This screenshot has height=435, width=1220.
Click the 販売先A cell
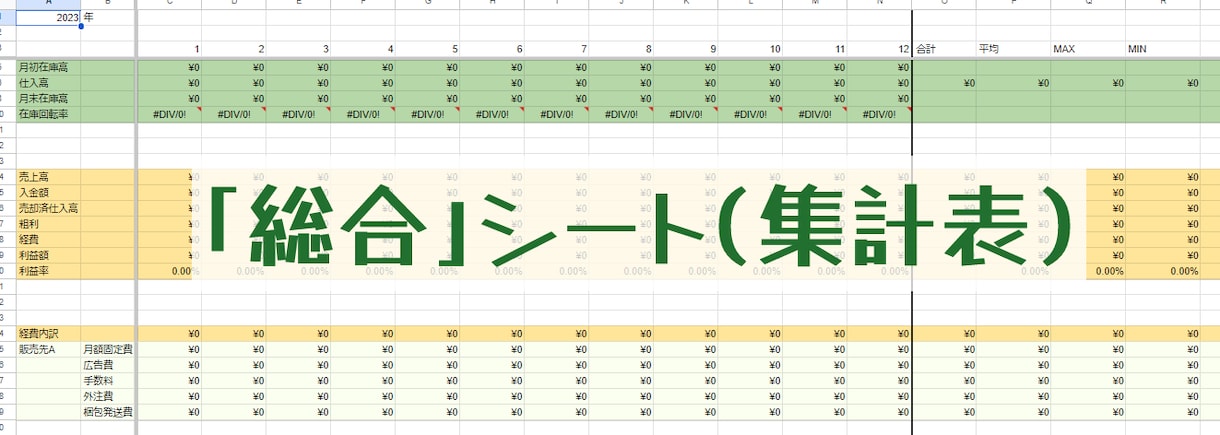[49, 349]
